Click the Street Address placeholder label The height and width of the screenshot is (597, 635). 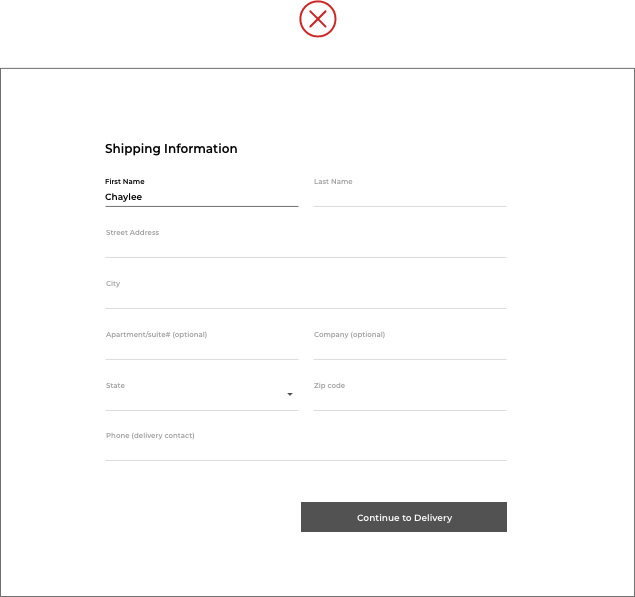pos(132,232)
